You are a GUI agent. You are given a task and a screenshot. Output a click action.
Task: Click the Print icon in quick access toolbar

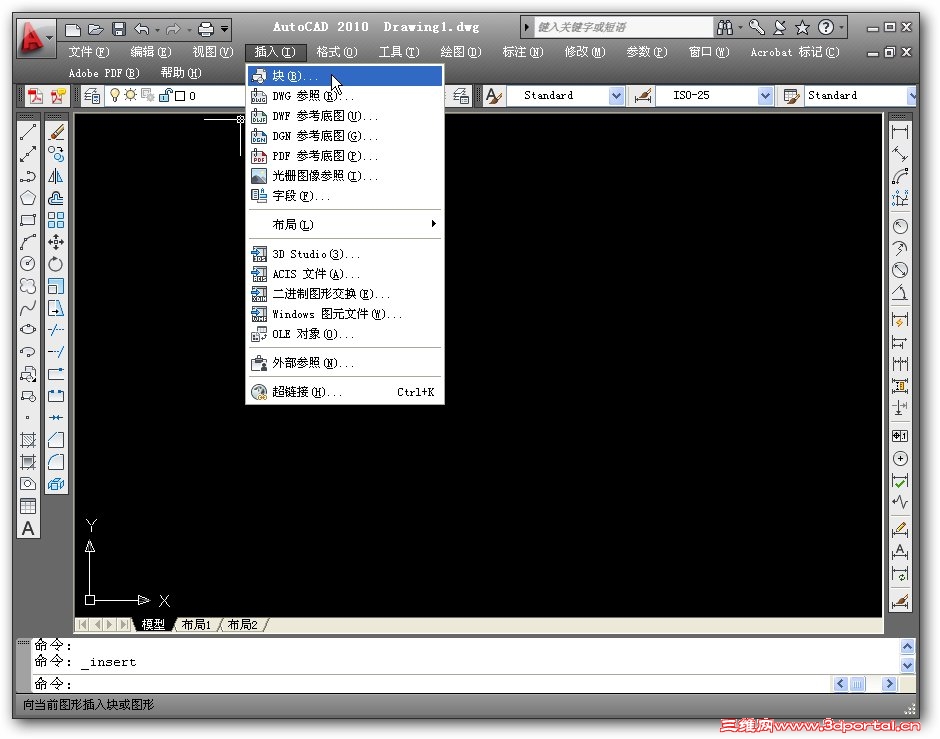coord(206,29)
